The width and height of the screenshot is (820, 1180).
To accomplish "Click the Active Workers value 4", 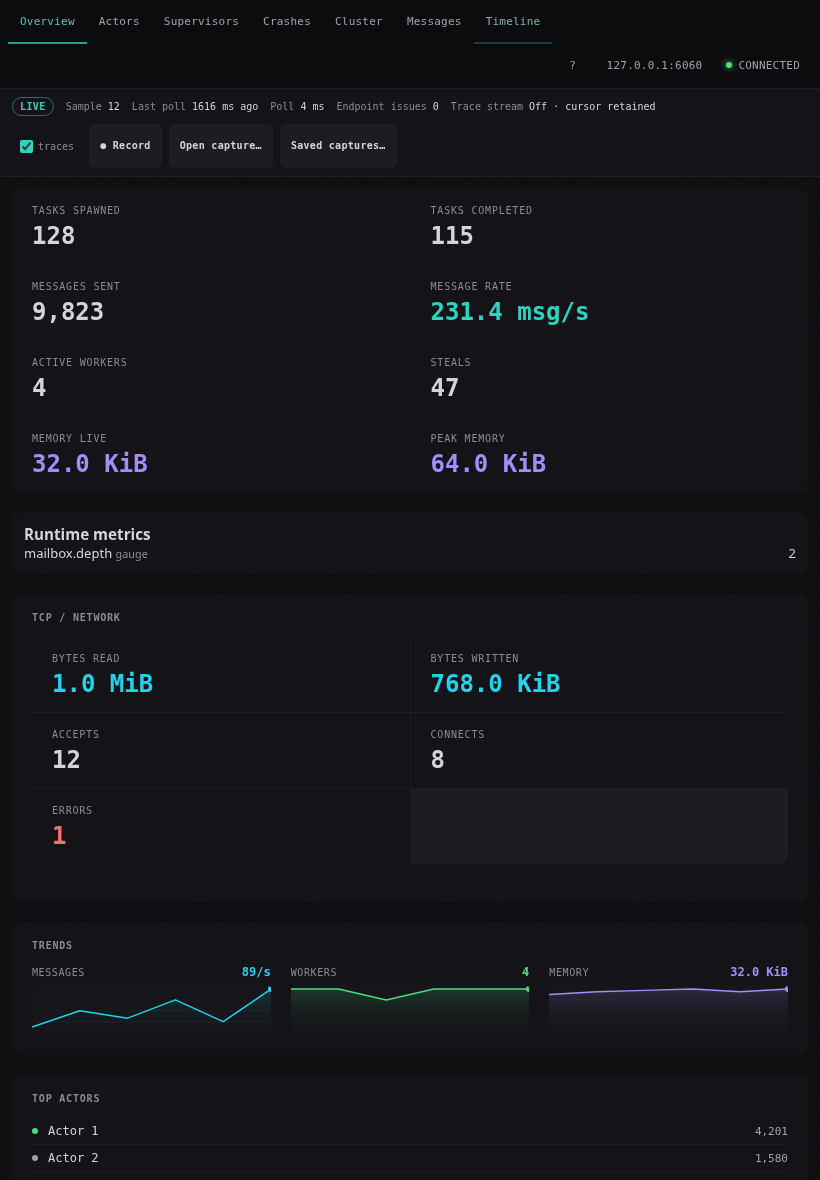I will 39,388.
